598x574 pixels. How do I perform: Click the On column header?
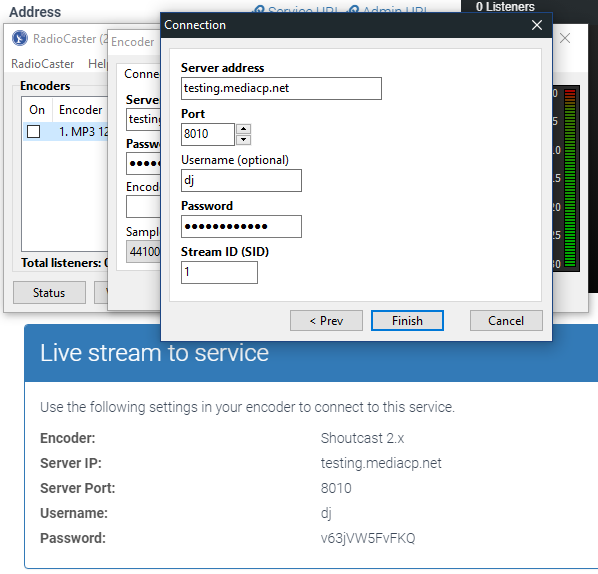click(37, 110)
